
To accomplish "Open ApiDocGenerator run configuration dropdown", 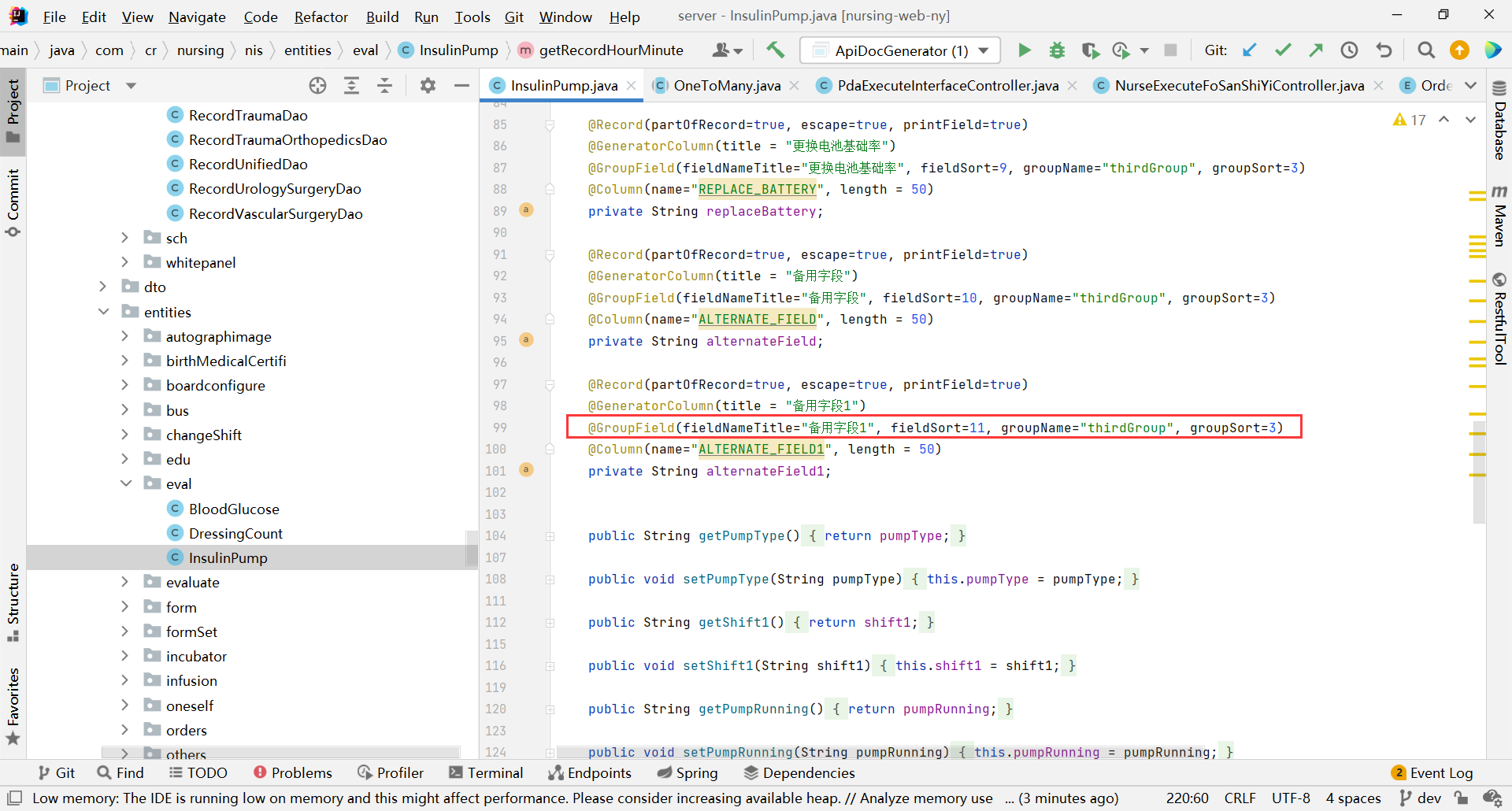I will [x=899, y=50].
